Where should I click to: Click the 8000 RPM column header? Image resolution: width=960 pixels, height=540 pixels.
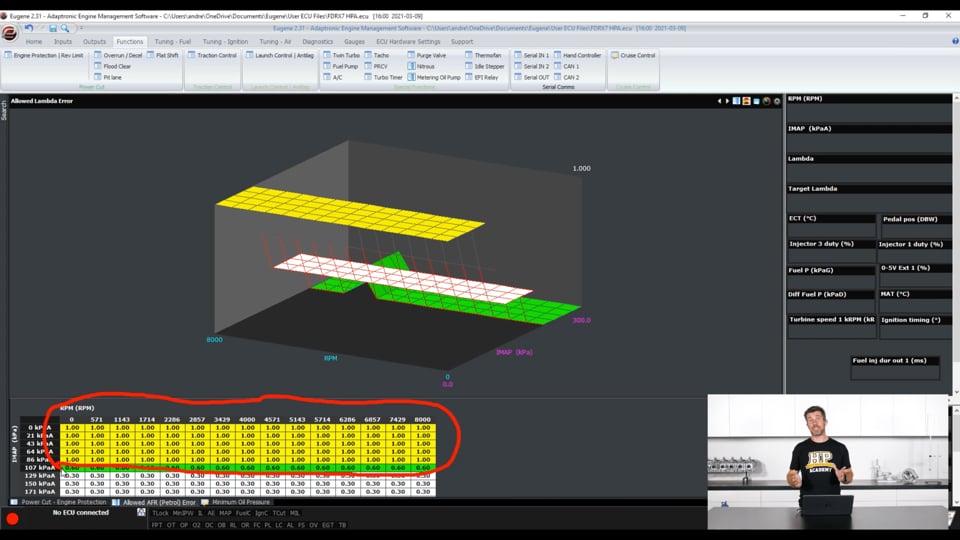click(x=422, y=419)
